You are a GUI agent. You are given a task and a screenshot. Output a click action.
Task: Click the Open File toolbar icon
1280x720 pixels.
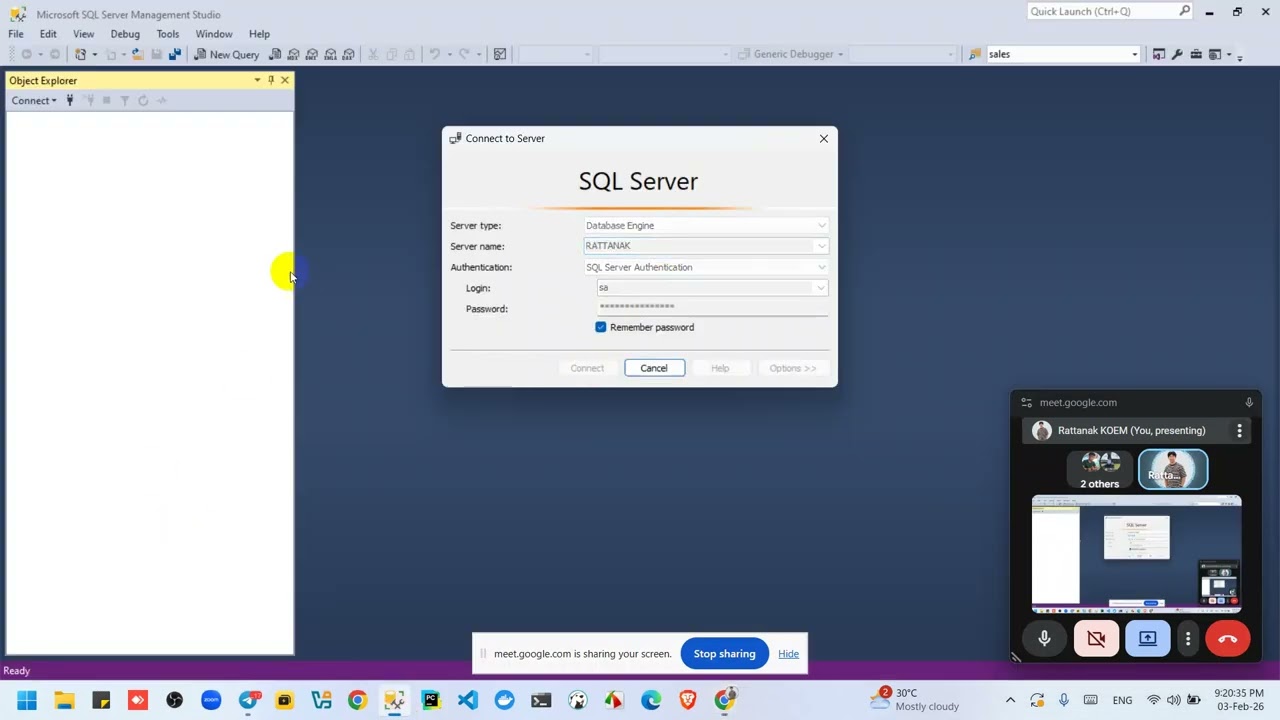[x=138, y=54]
